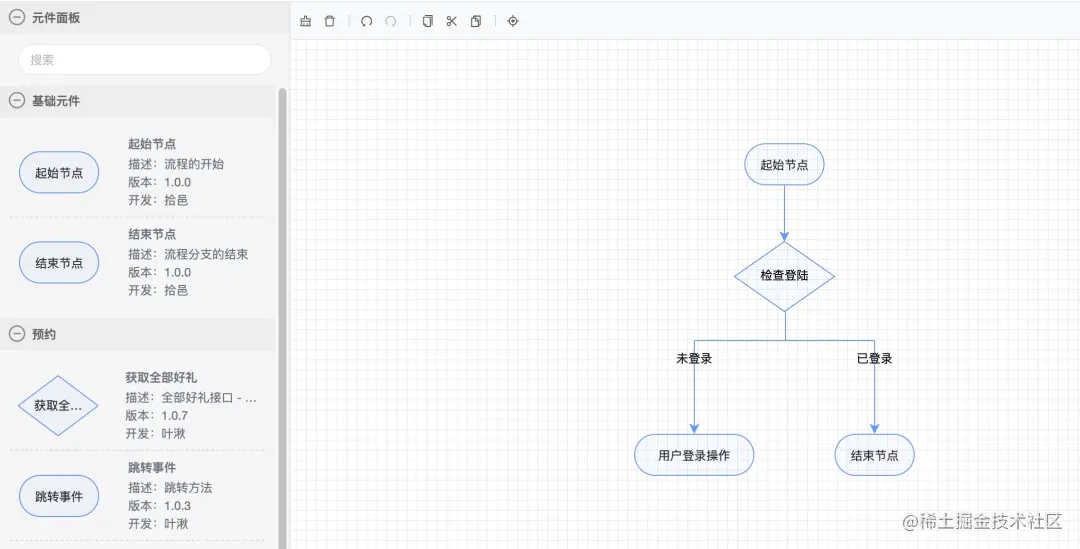Collapse the 预约 section
The height and width of the screenshot is (549, 1080).
[x=17, y=334]
